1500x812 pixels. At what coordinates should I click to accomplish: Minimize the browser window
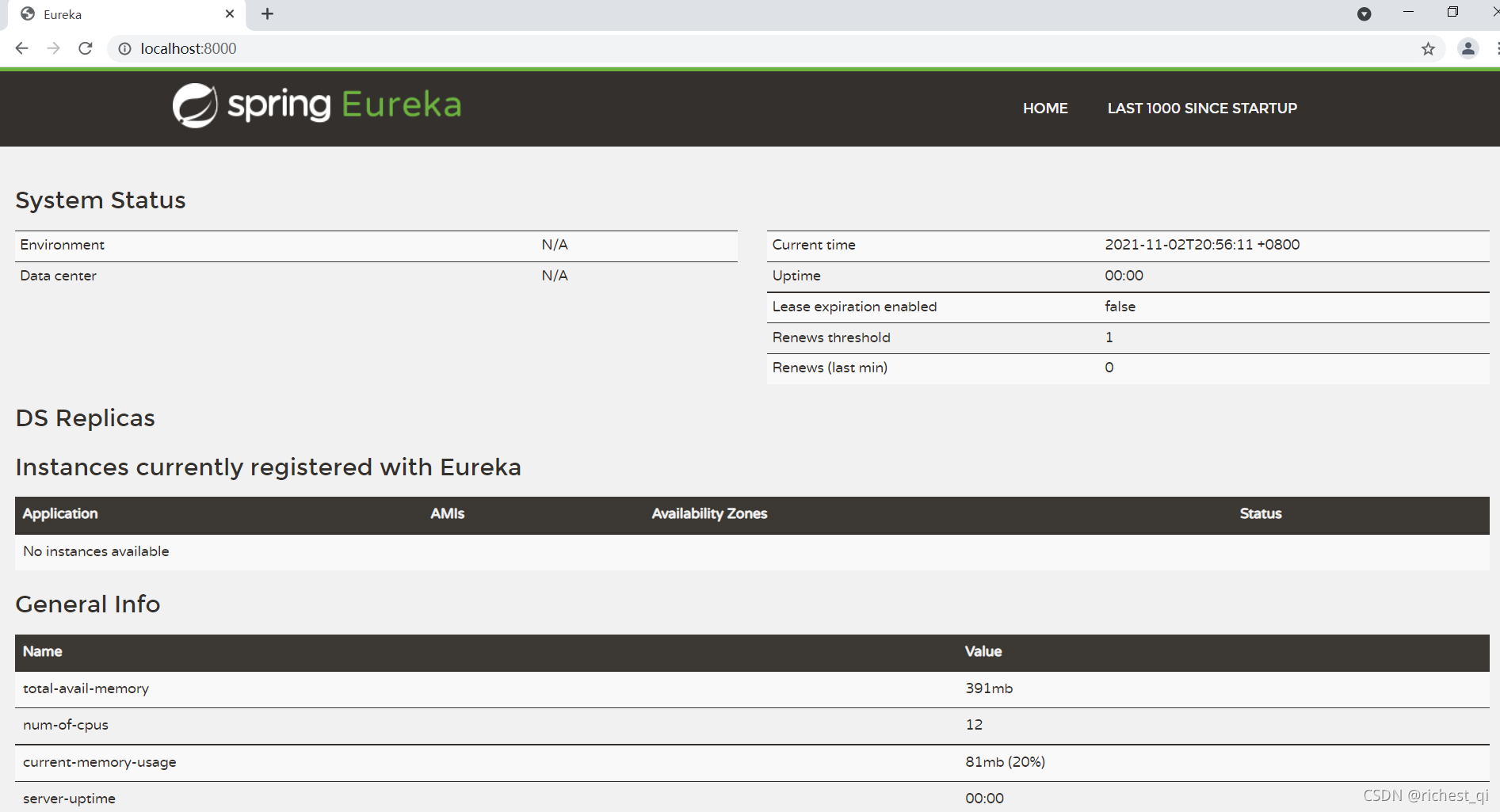point(1408,12)
